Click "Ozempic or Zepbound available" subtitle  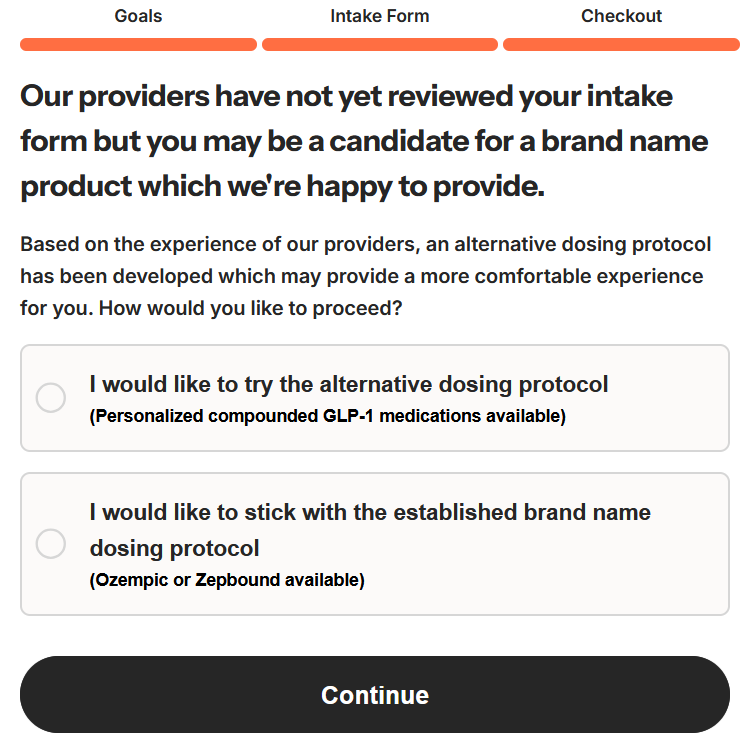[x=227, y=580]
